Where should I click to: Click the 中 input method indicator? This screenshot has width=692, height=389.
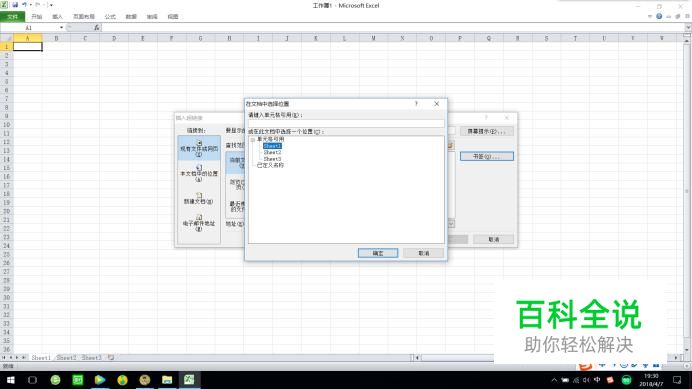point(597,380)
